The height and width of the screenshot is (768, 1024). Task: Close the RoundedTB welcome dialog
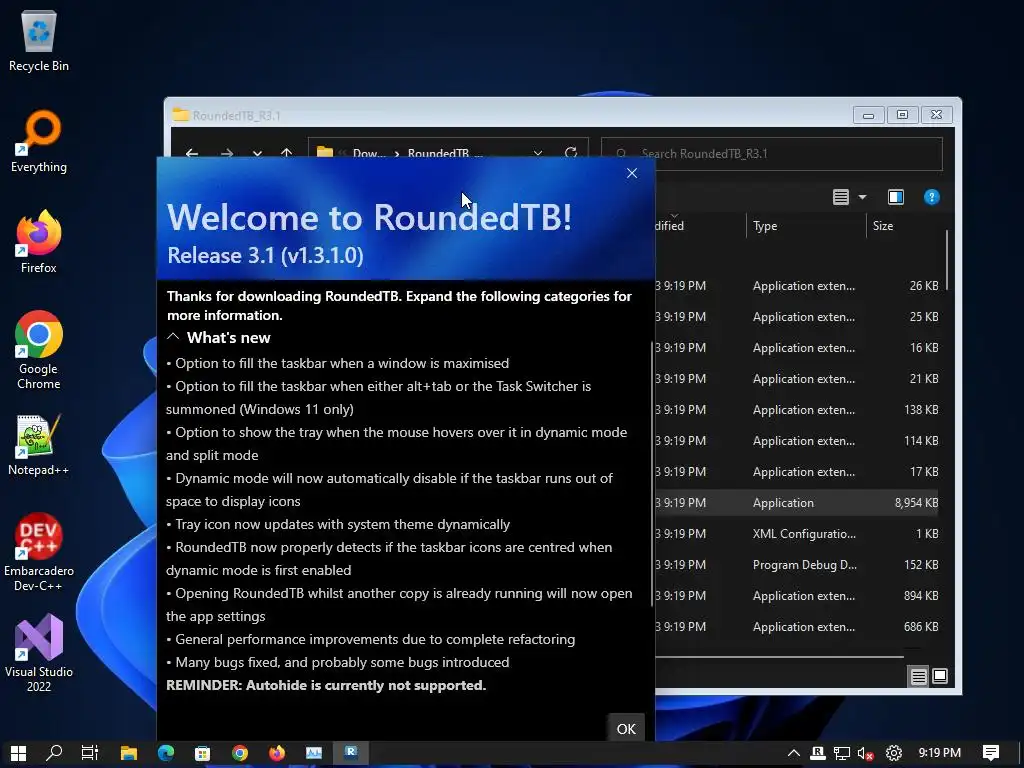click(x=632, y=173)
